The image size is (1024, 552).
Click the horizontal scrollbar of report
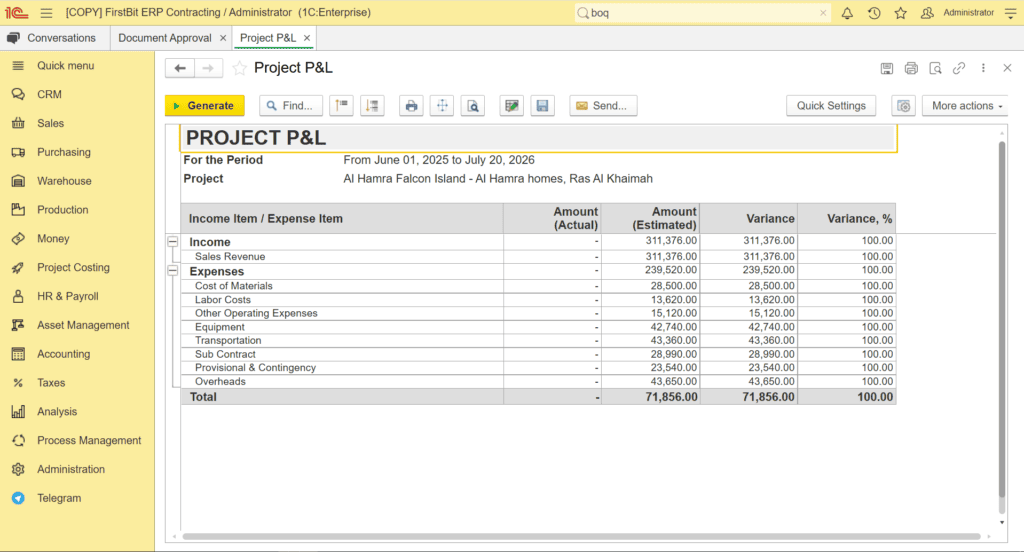(581, 536)
